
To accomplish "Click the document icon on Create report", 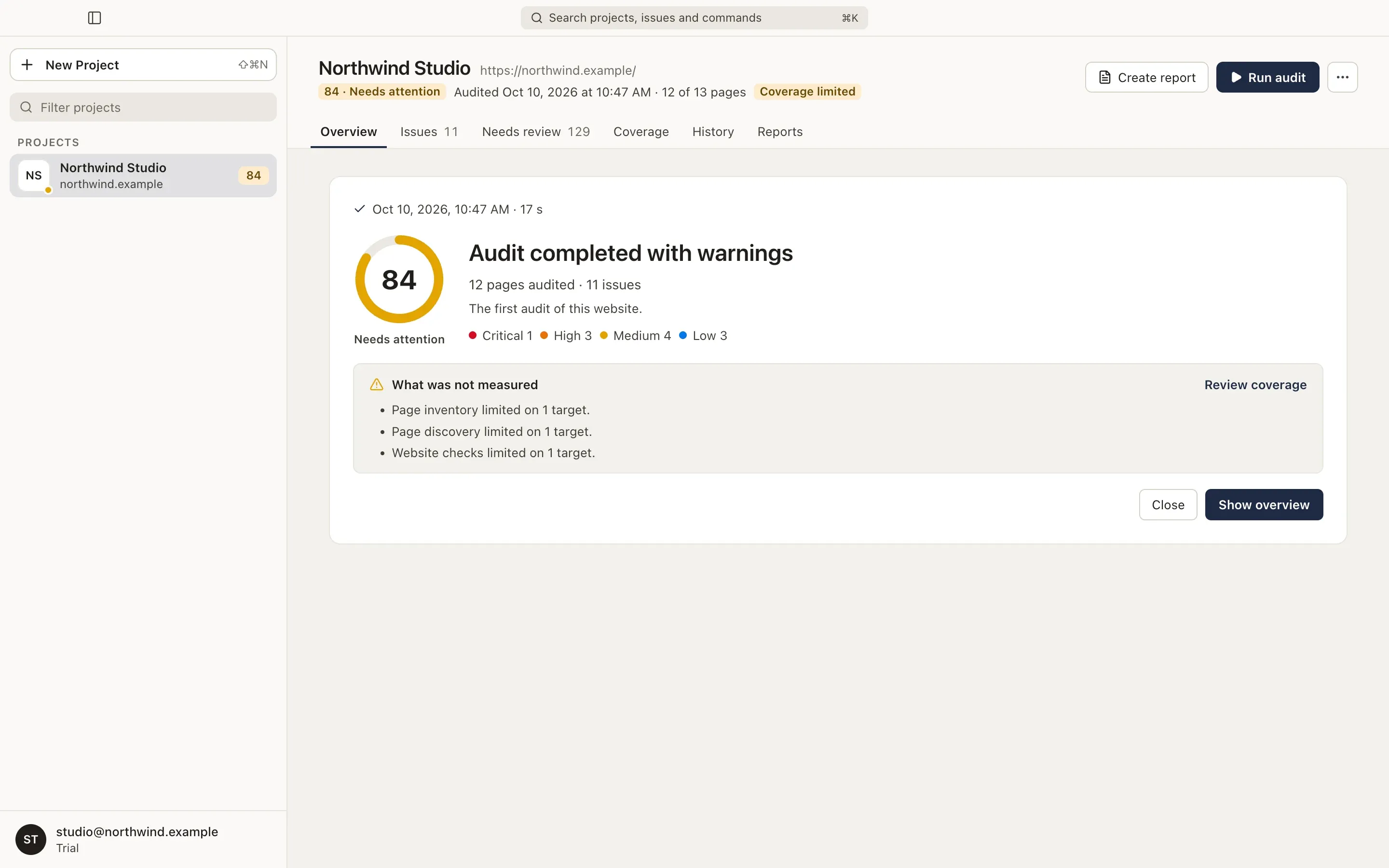I will (x=1104, y=78).
